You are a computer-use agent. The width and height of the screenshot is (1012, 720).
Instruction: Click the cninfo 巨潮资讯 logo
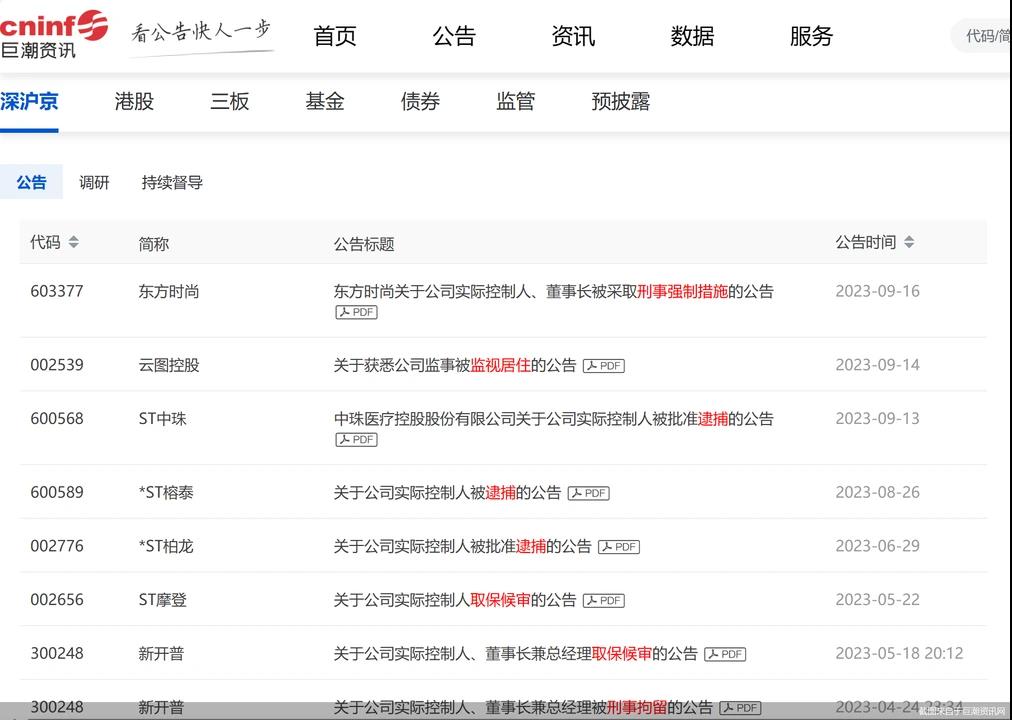[54, 34]
